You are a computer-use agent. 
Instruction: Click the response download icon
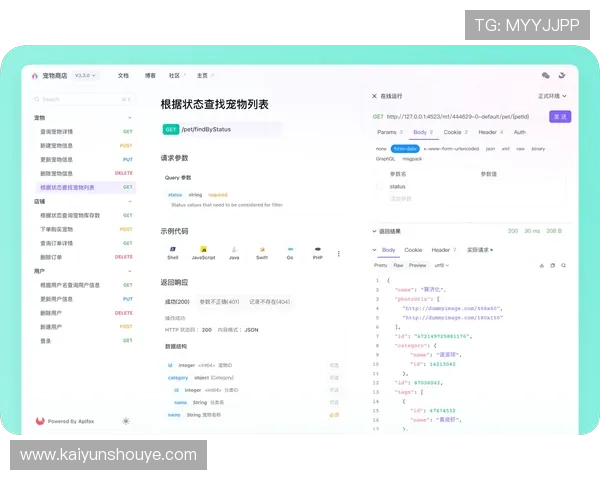tap(541, 265)
